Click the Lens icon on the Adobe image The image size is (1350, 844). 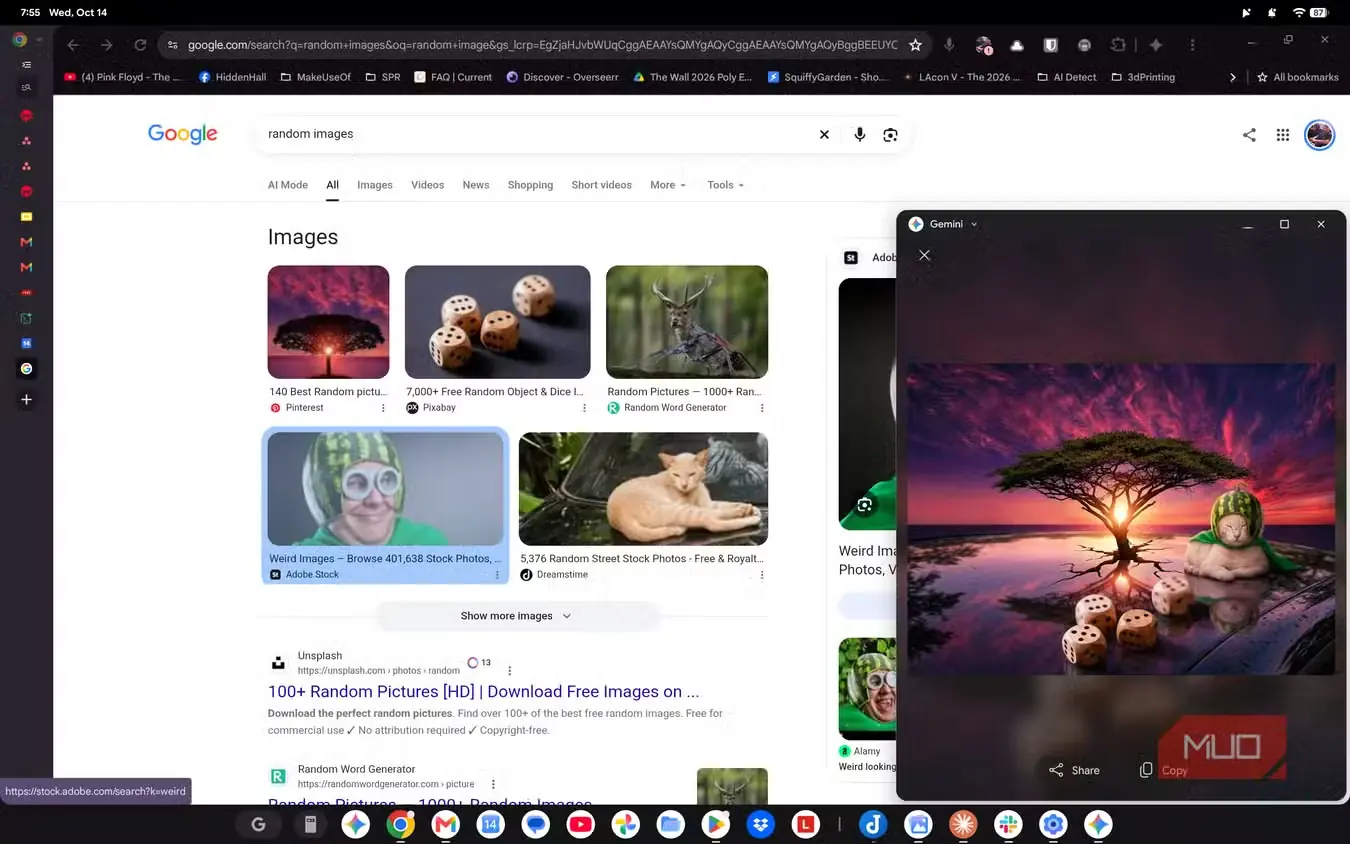(x=864, y=505)
